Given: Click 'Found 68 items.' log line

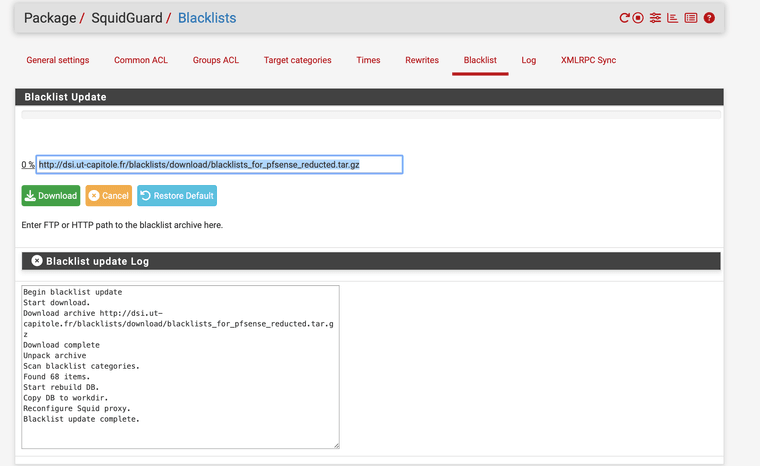Looking at the screenshot, I should (57, 377).
